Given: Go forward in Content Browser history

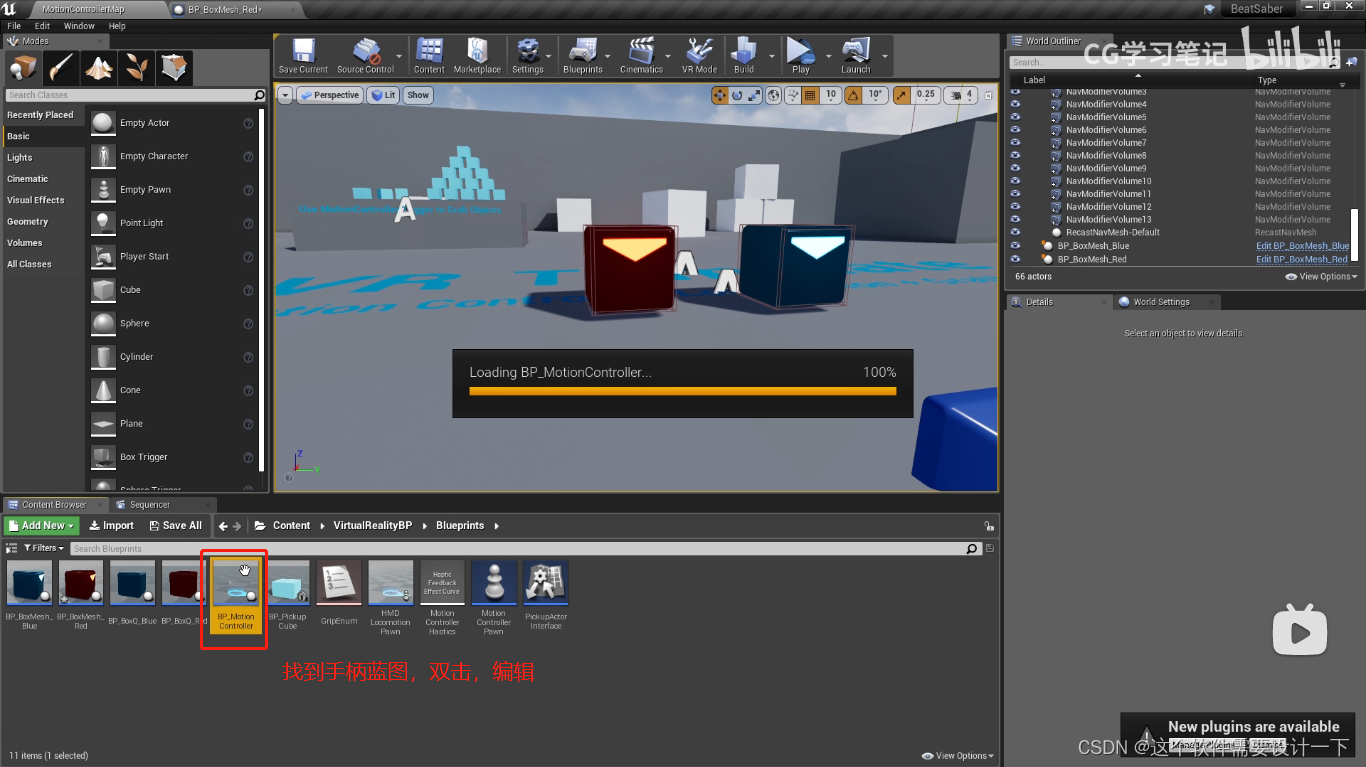Looking at the screenshot, I should pyautogui.click(x=237, y=526).
